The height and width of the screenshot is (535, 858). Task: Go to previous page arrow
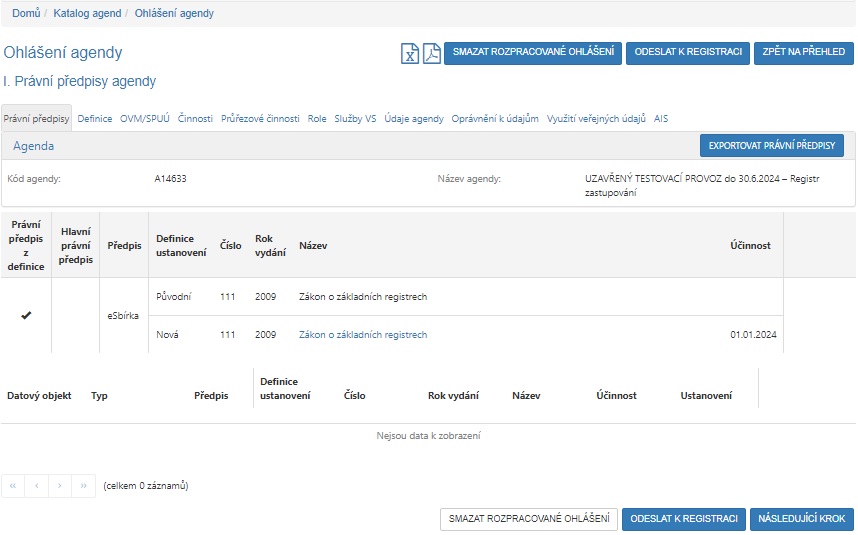point(36,486)
